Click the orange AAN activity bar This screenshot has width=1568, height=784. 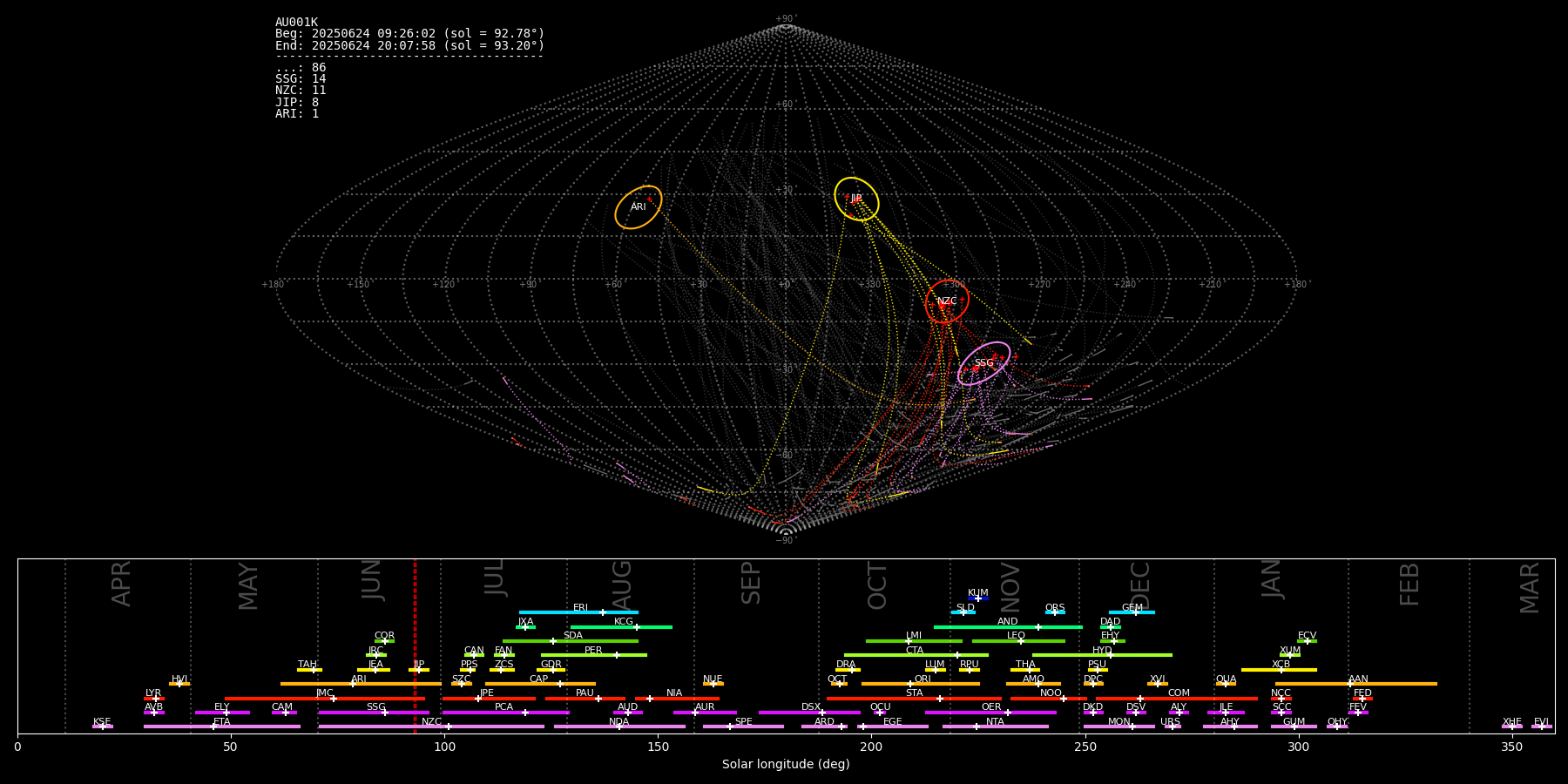(1356, 684)
